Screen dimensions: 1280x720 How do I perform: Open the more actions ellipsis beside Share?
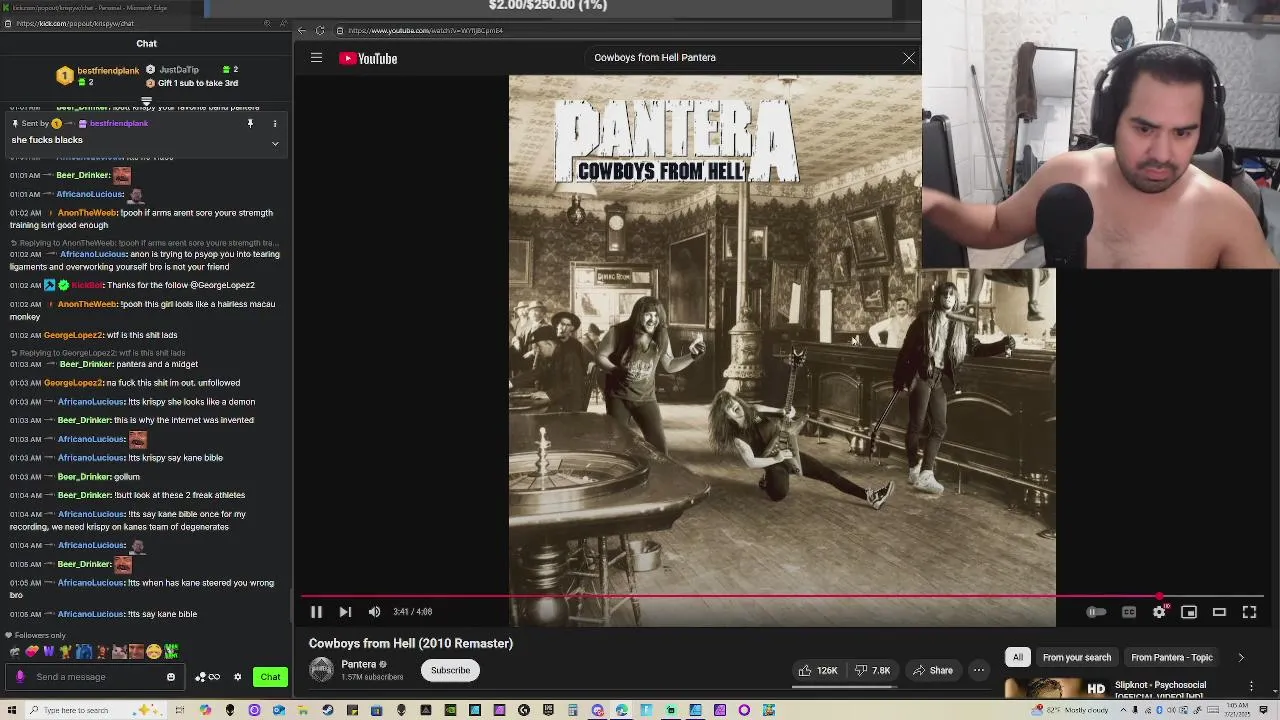[979, 670]
